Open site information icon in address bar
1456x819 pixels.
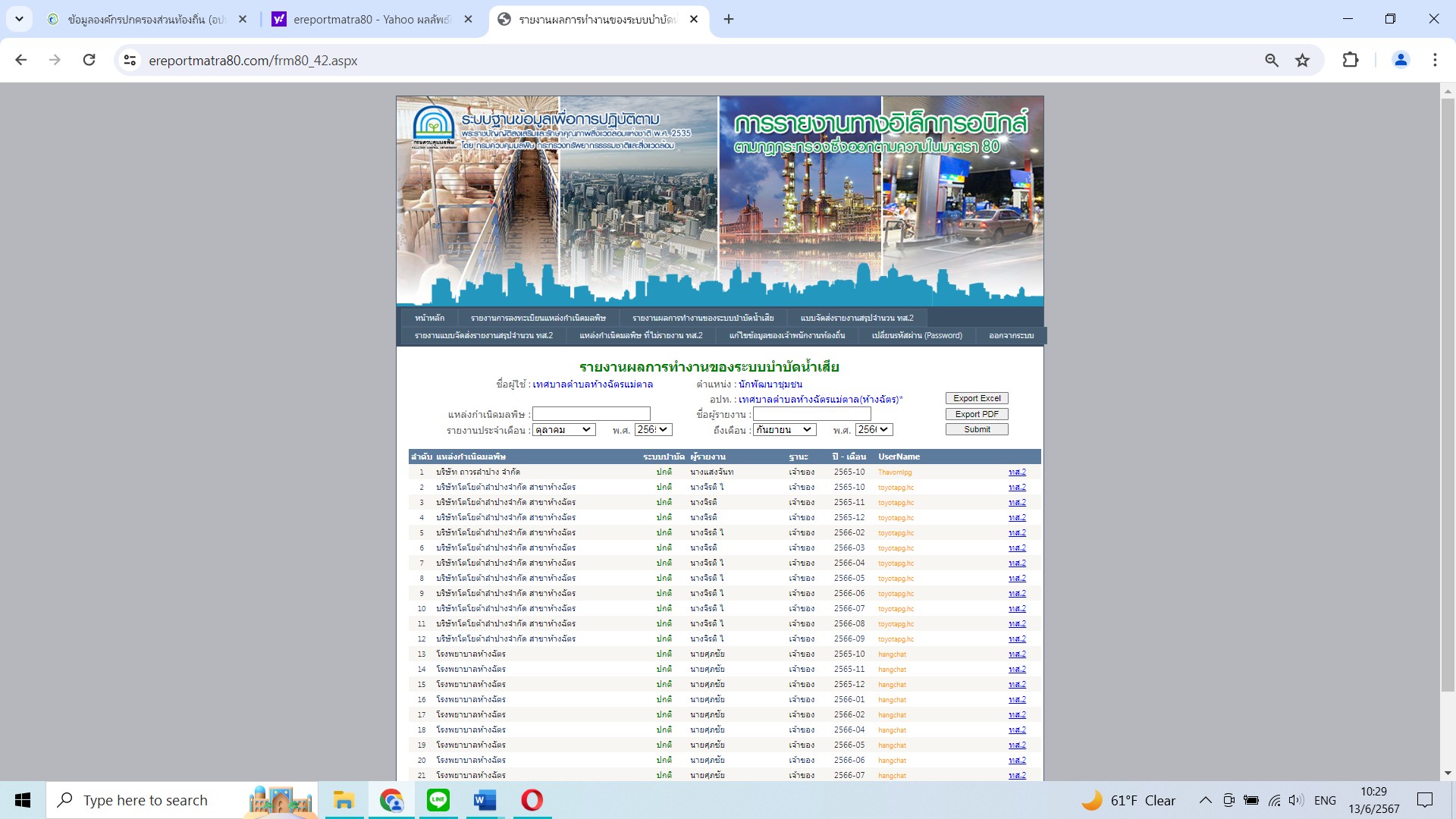[x=130, y=60]
